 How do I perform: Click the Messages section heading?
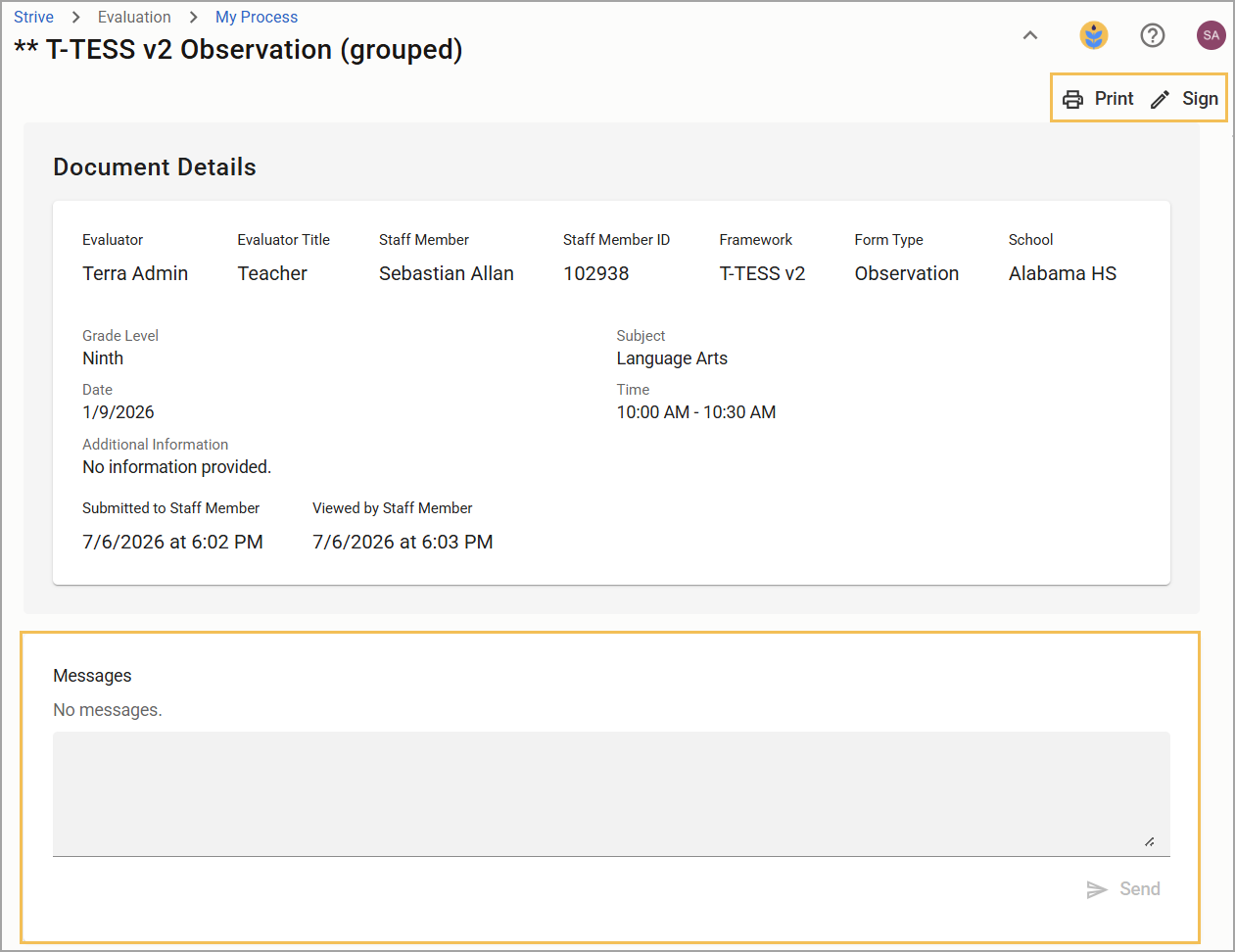[92, 676]
